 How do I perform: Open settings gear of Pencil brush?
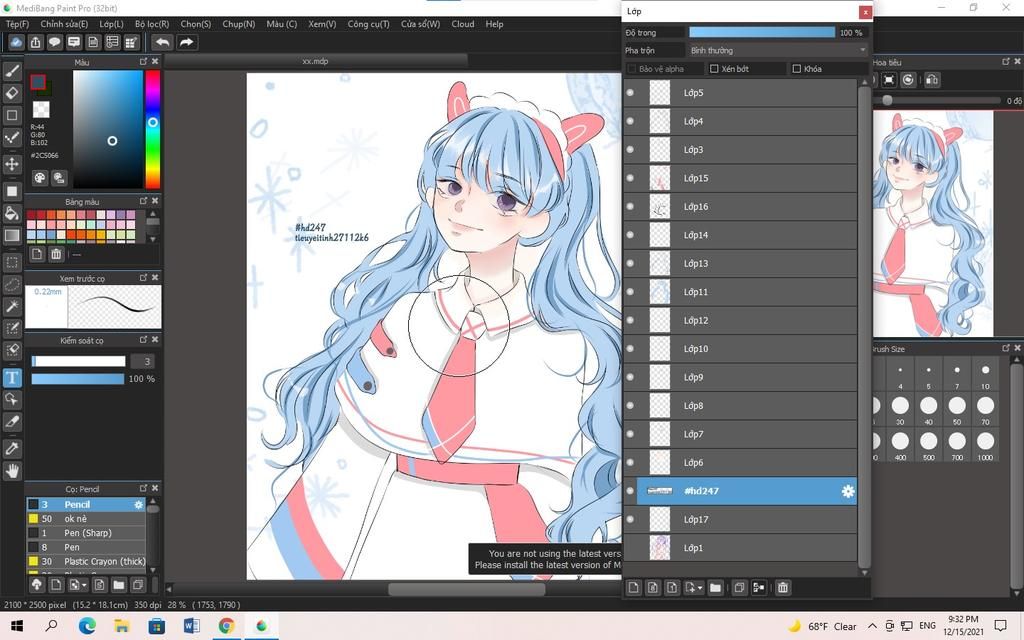[138, 505]
